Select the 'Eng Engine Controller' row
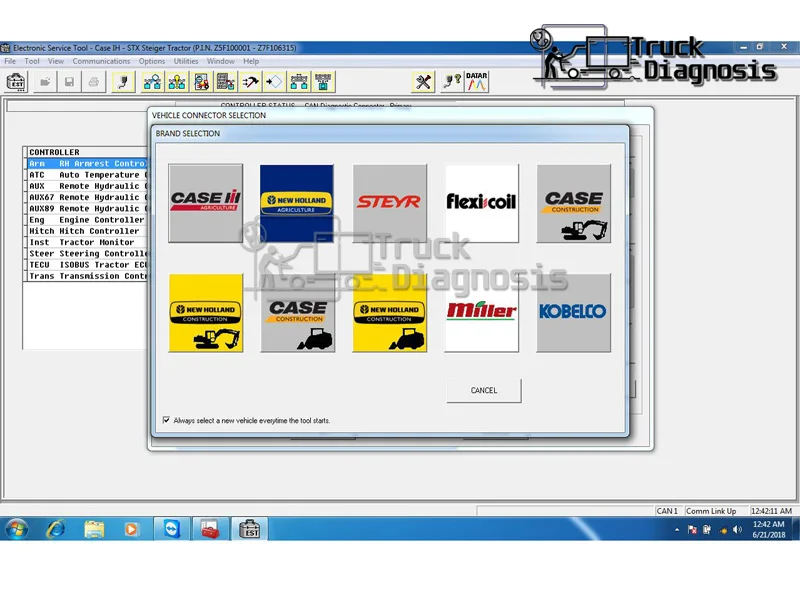This screenshot has width=800, height=600. 87,220
